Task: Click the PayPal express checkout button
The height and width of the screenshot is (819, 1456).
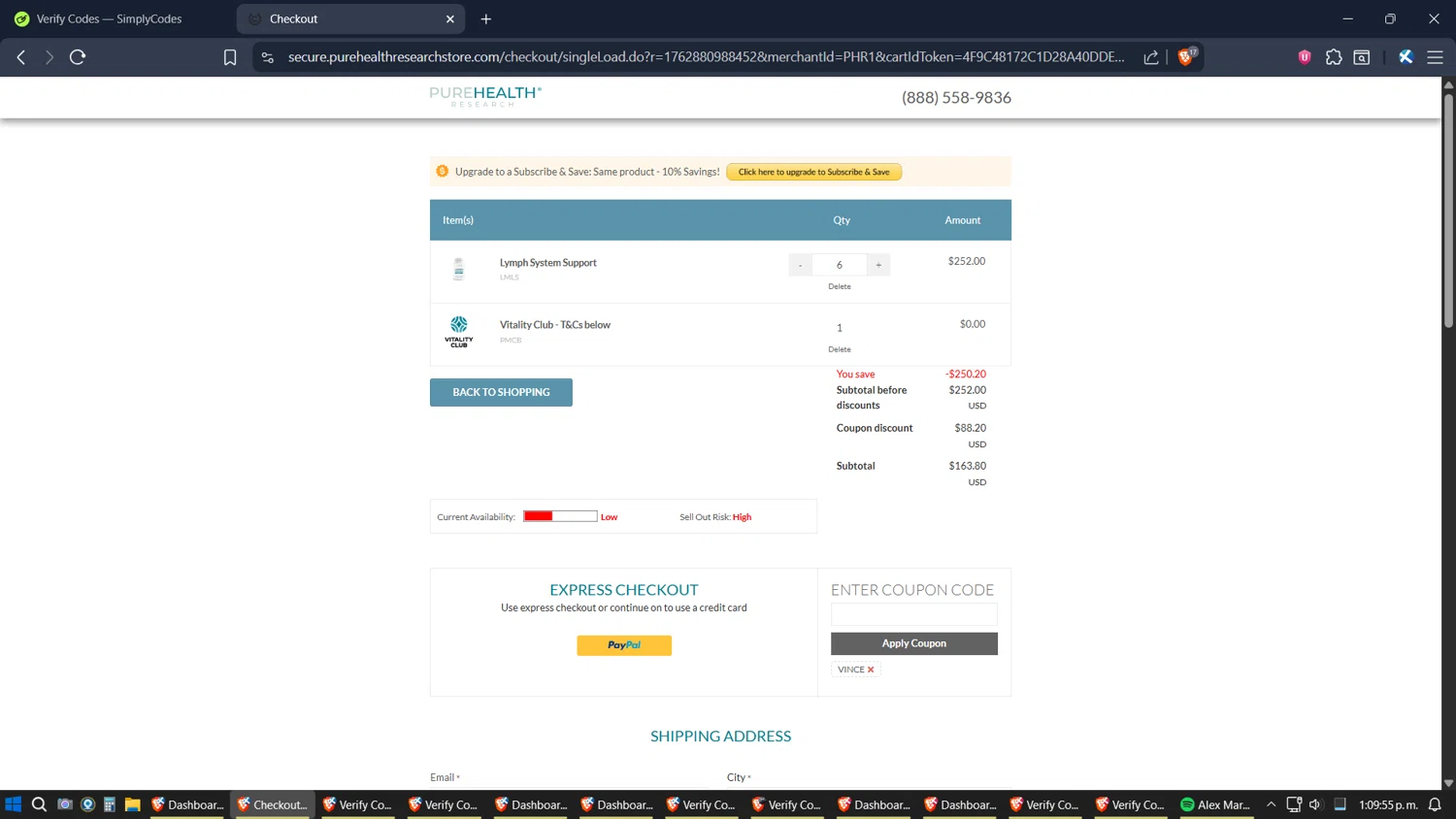Action: point(624,645)
